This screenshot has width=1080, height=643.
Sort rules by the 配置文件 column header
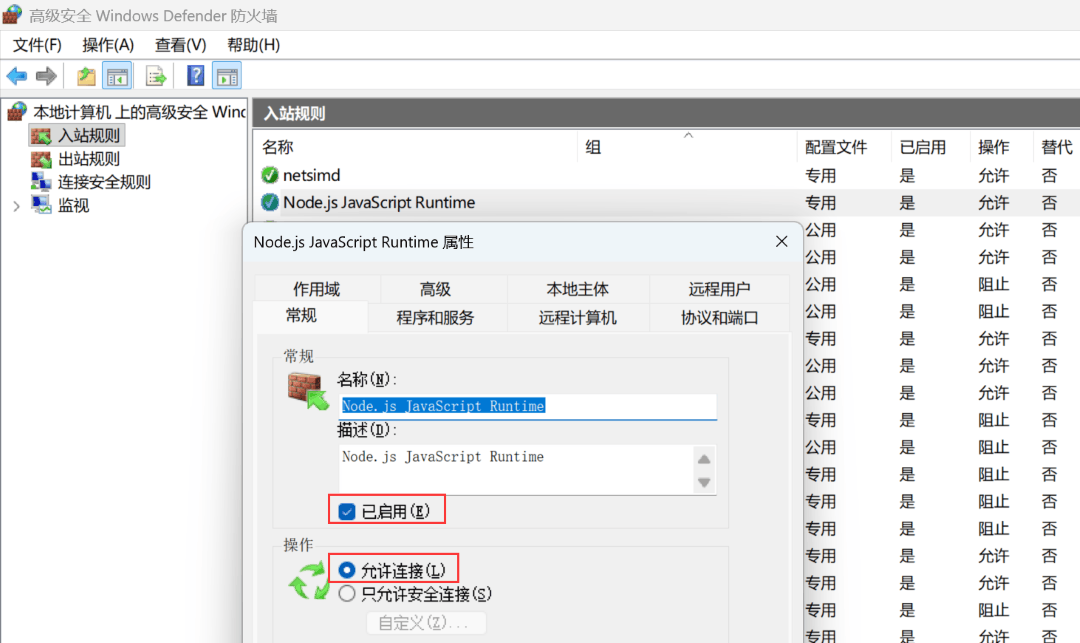click(844, 147)
